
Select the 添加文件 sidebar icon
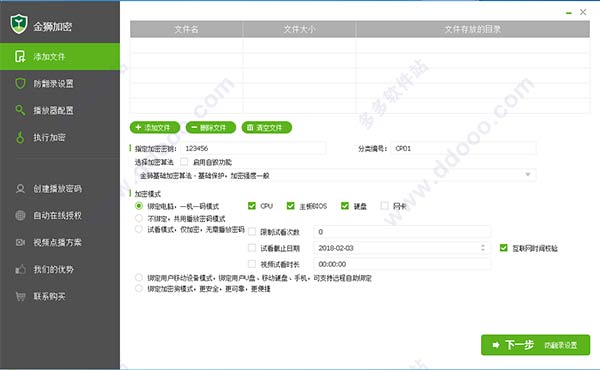[x=20, y=57]
